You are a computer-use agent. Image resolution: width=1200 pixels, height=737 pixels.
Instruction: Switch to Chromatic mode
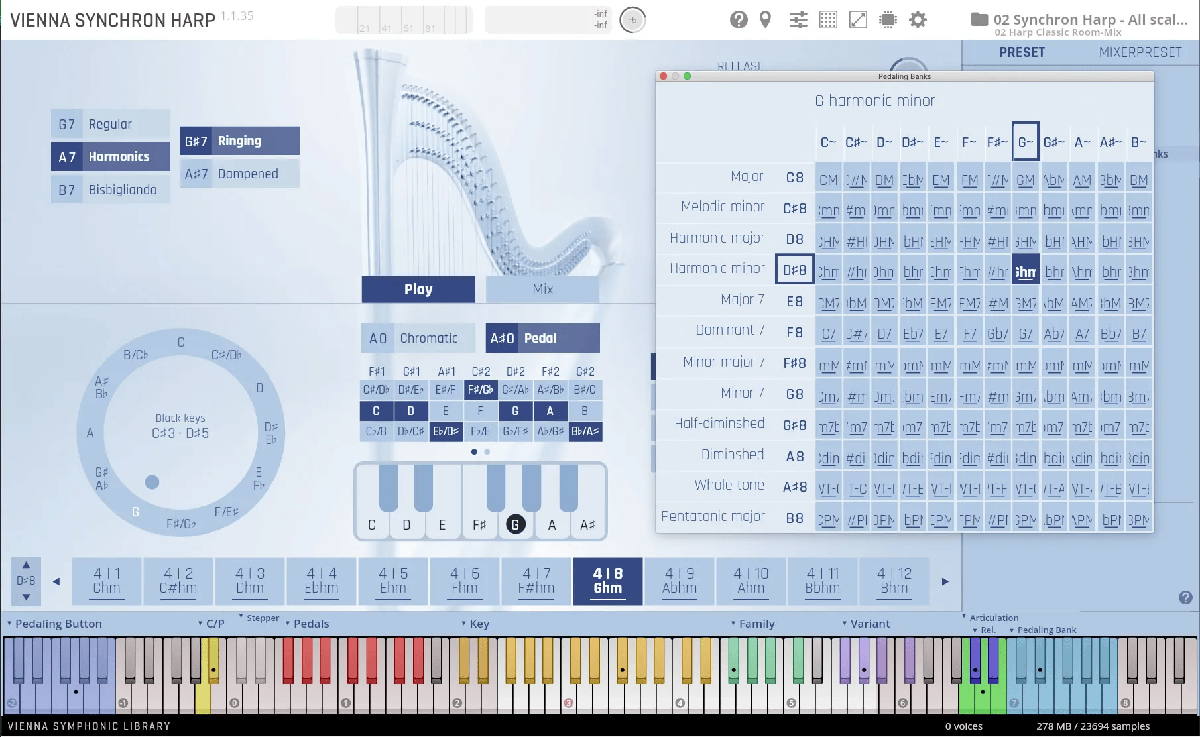[417, 338]
